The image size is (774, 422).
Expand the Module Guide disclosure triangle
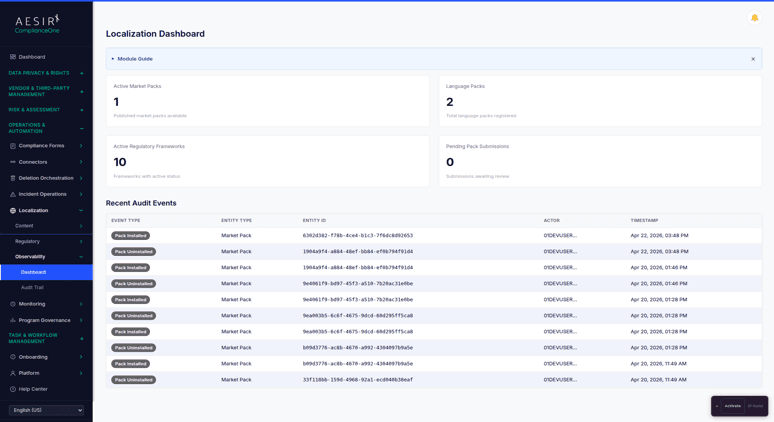tap(113, 59)
